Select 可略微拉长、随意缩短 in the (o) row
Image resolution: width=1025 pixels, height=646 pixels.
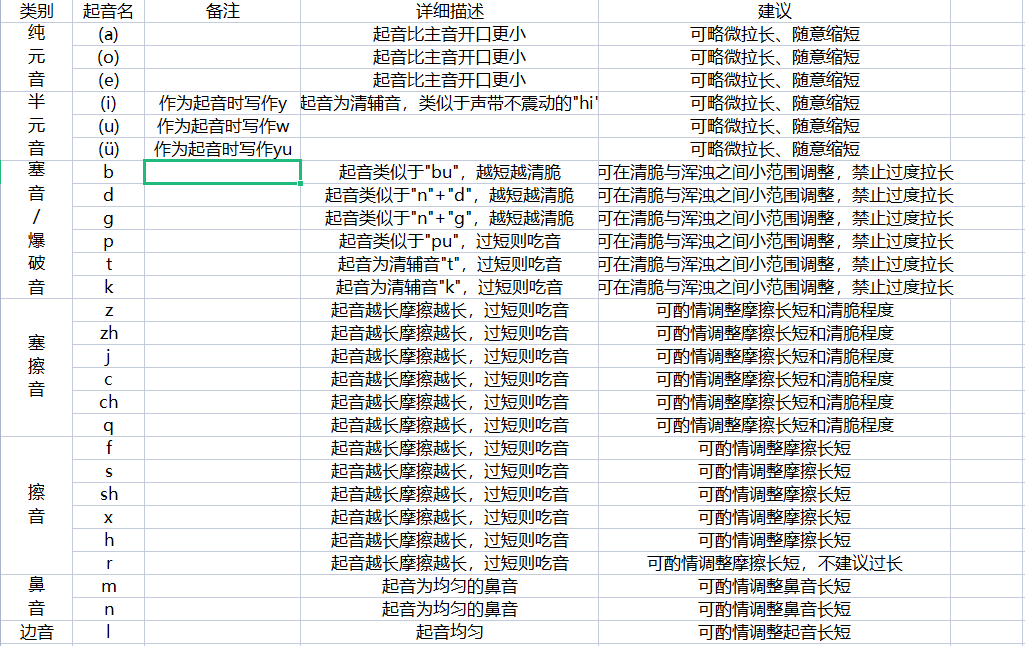point(774,57)
